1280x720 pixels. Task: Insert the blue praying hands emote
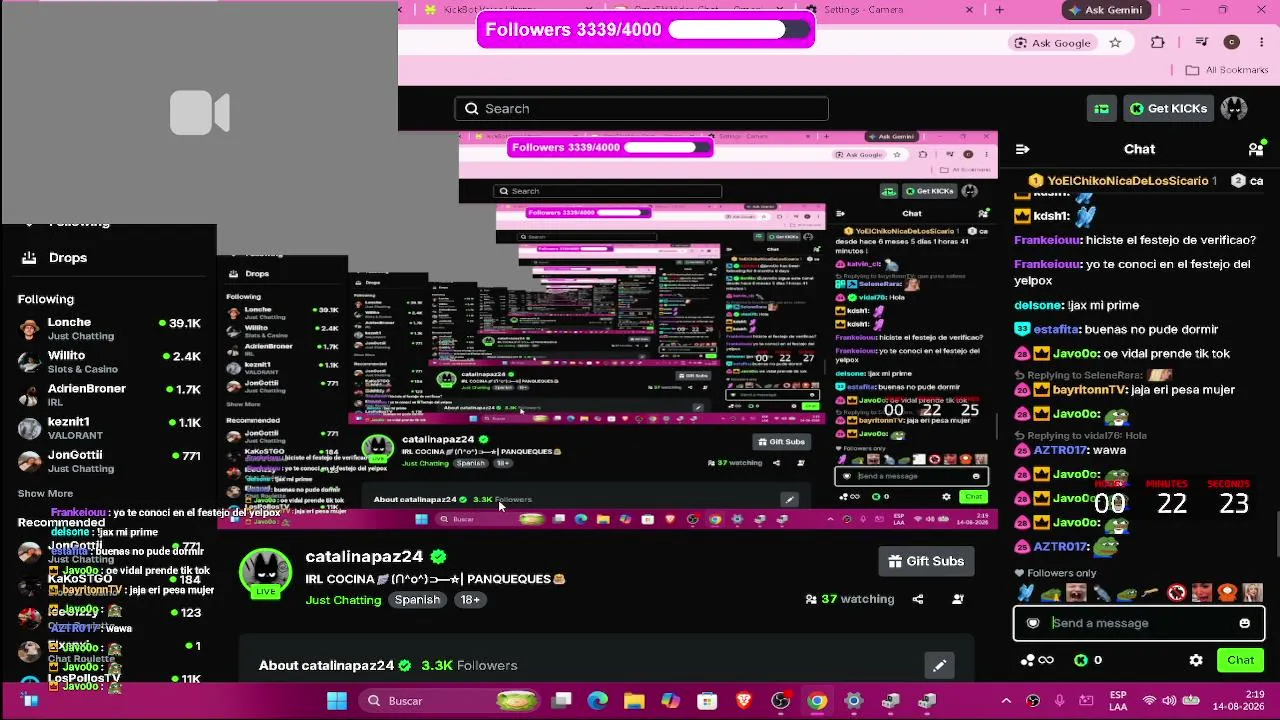(x=1026, y=593)
